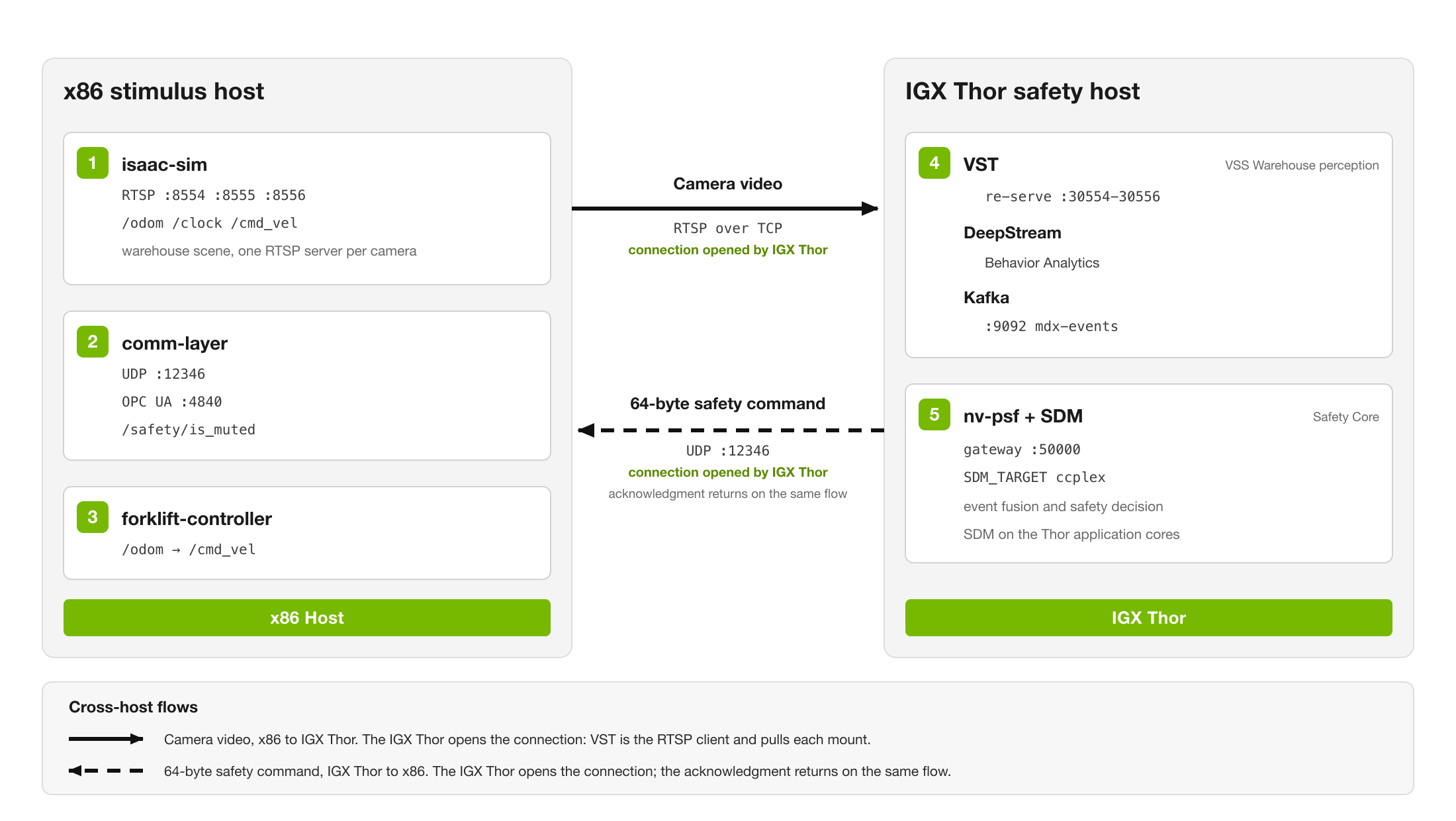Click the green number 2 badge beside comm-layer
Screen dimensions: 1456x821
[x=93, y=342]
